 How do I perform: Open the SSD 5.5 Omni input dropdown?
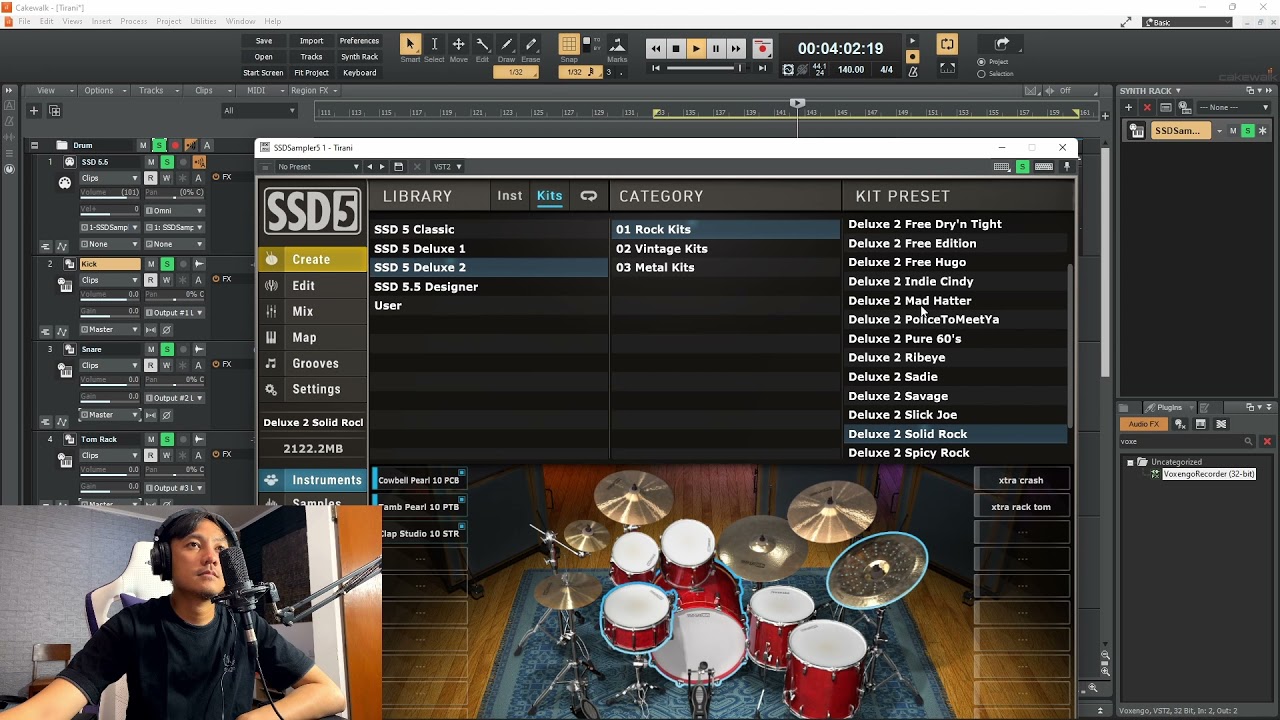175,211
